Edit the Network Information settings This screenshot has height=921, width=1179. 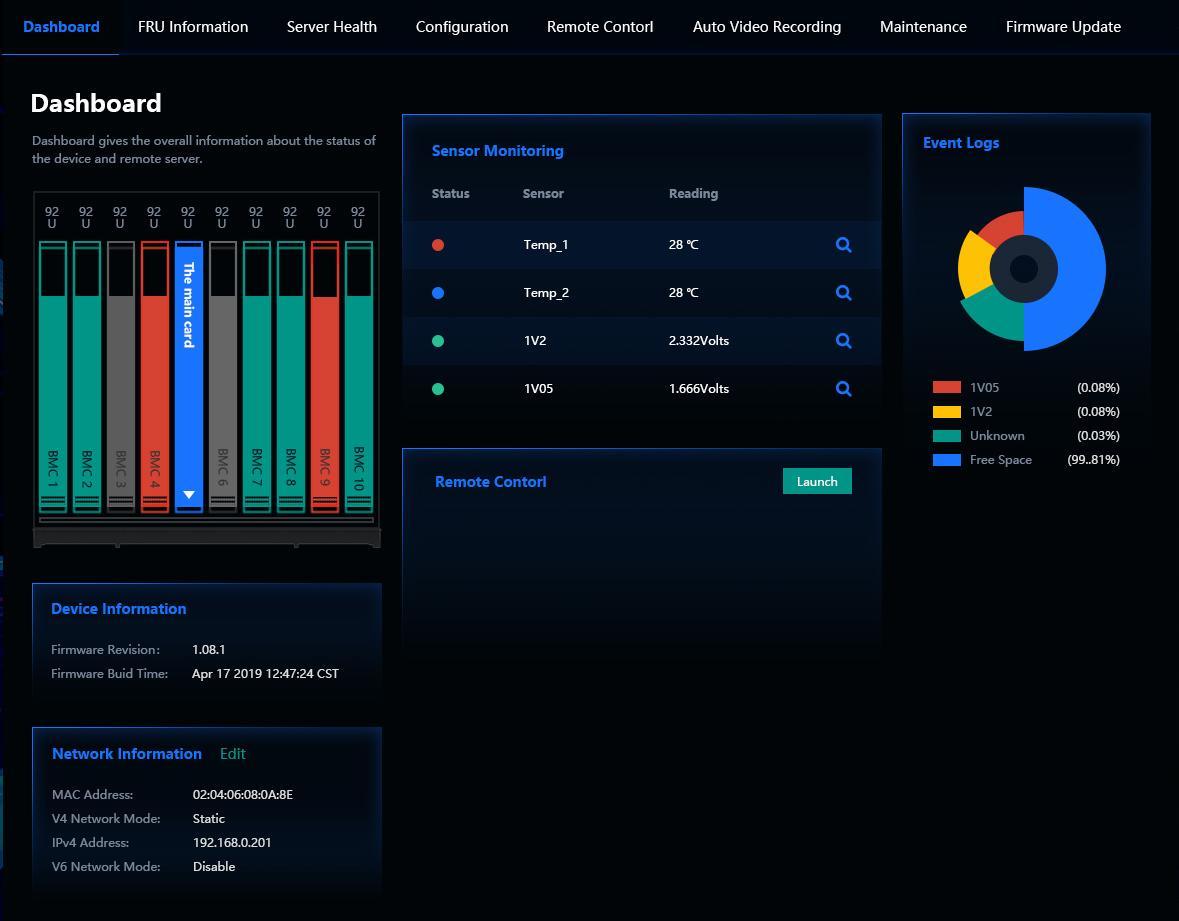coord(233,754)
